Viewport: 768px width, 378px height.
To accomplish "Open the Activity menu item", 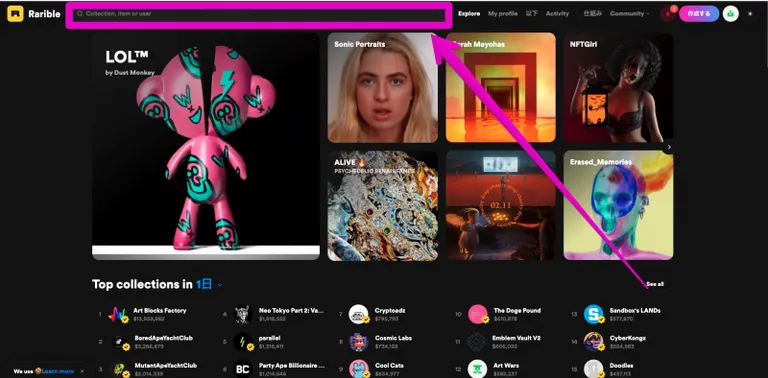I will (557, 14).
